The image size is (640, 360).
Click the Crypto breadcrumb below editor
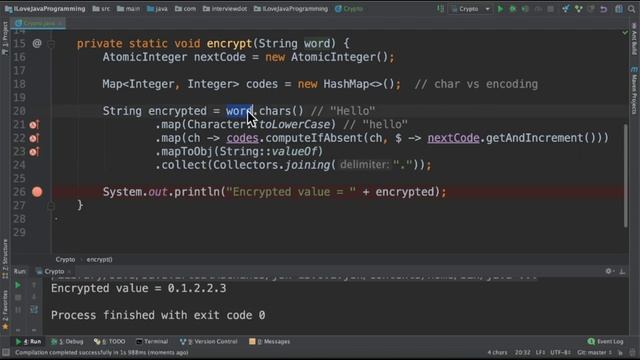tap(65, 260)
